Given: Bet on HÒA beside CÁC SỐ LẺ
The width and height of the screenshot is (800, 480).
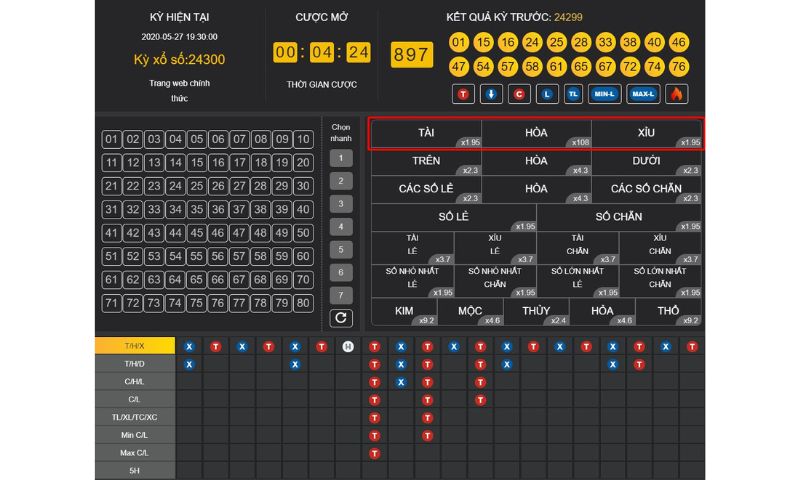Looking at the screenshot, I should (536, 190).
